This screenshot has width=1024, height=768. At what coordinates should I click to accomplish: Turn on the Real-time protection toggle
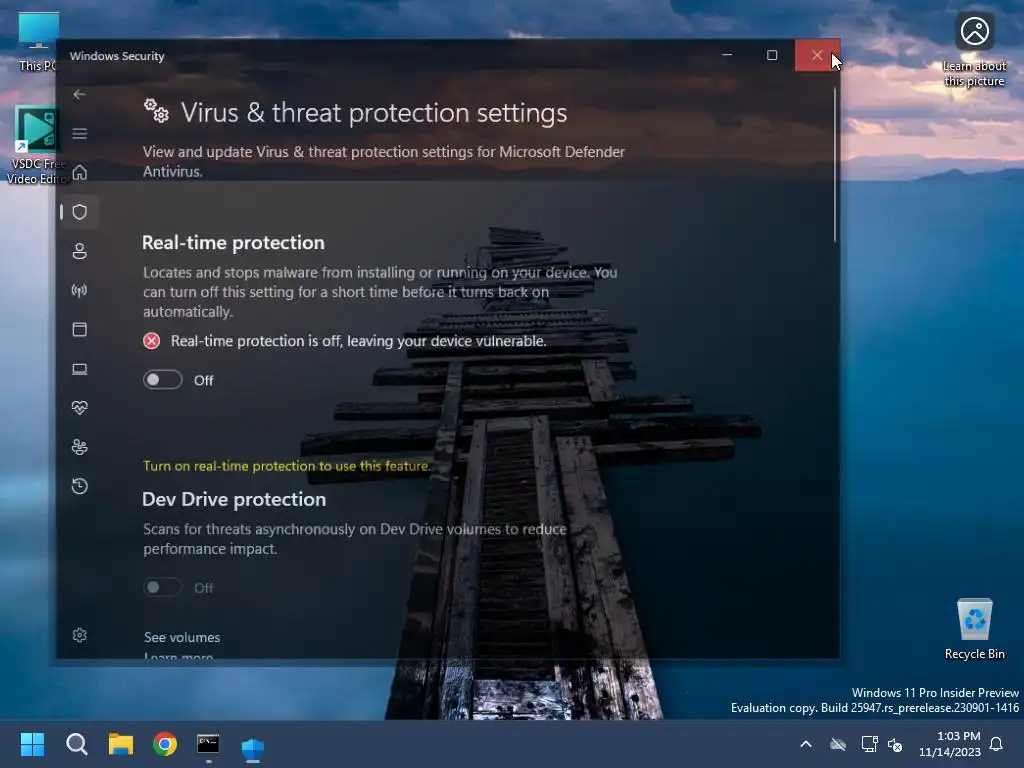(x=163, y=379)
